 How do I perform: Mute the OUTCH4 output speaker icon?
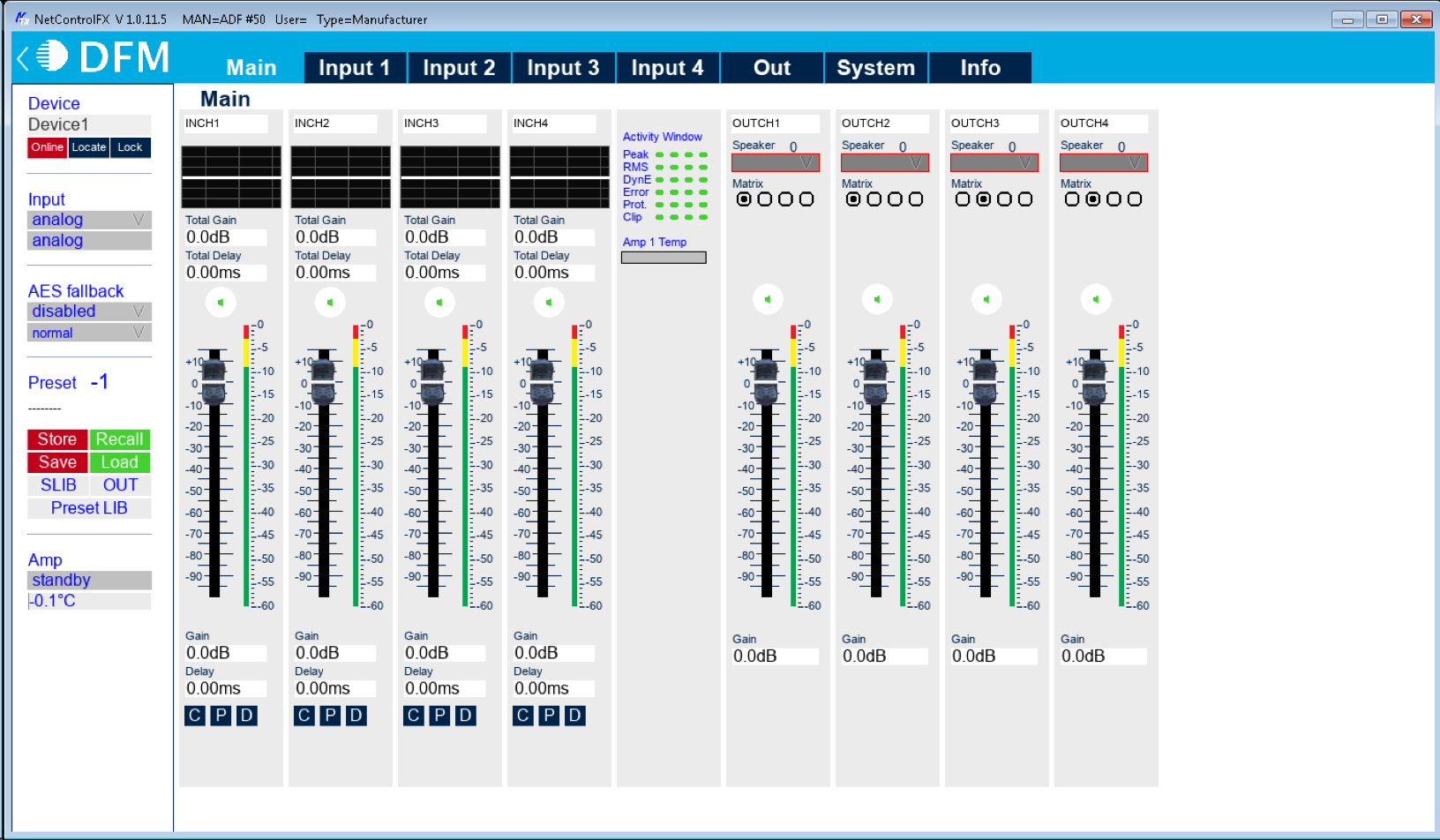(x=1096, y=300)
